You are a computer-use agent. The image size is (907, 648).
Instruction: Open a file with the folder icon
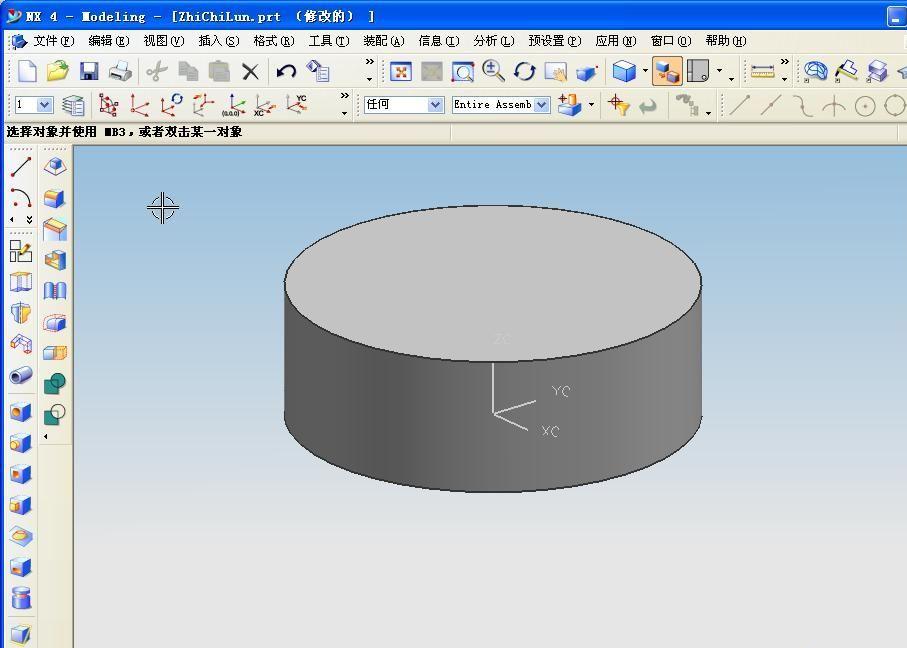58,71
